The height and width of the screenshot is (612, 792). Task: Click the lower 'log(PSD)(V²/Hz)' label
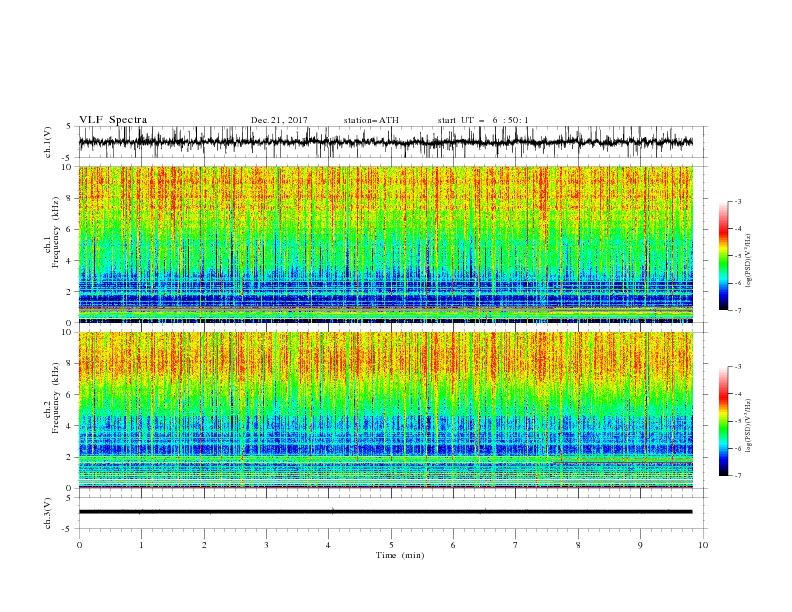[x=749, y=426]
